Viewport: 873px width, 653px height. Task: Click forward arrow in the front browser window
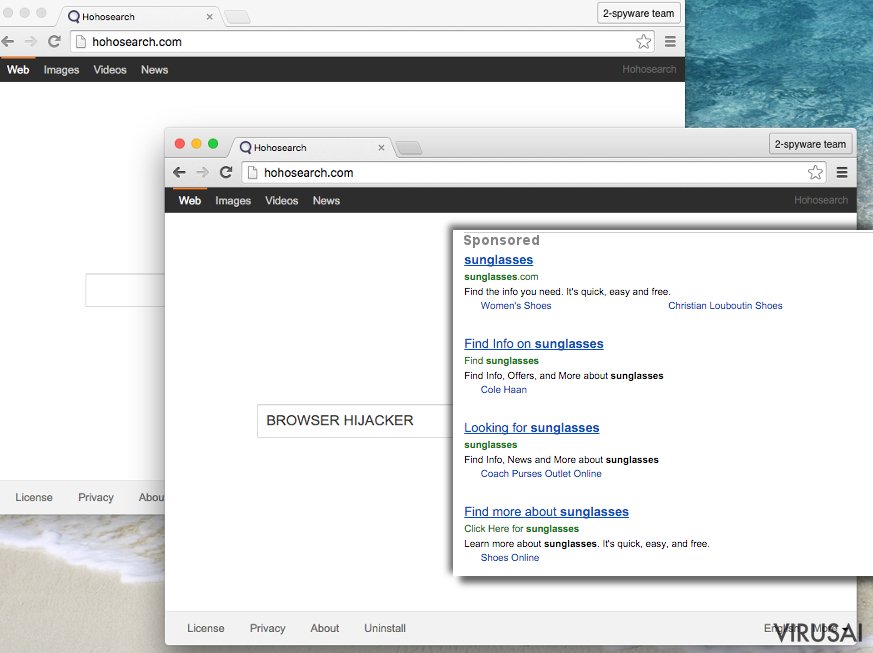(x=203, y=173)
